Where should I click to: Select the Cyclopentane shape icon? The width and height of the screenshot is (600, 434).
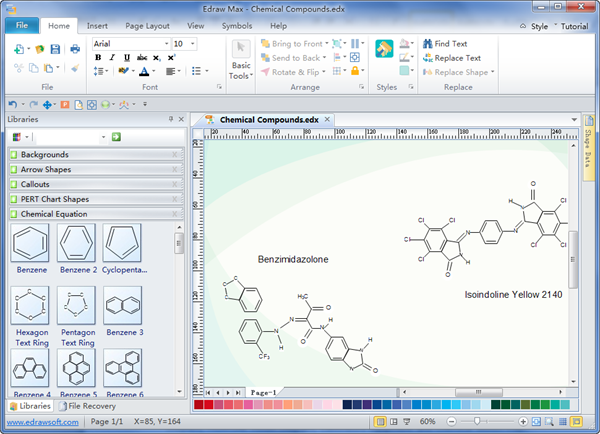122,244
